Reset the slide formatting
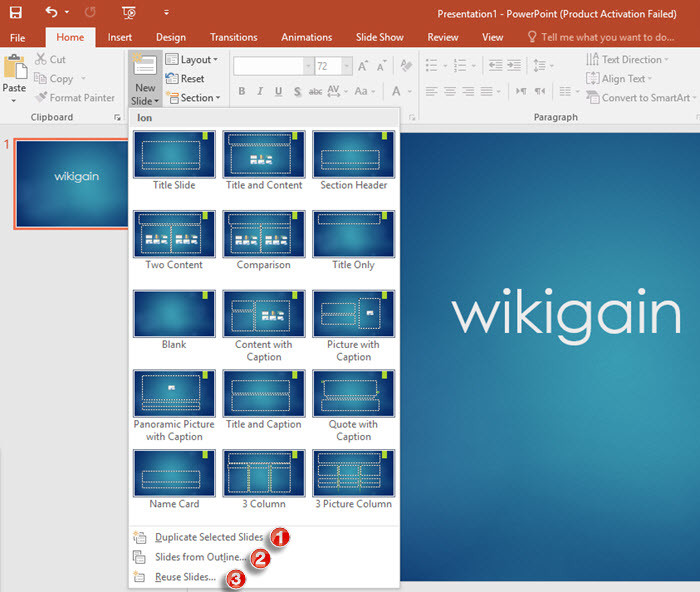Screen dimensions: 700x592 pyautogui.click(x=185, y=79)
